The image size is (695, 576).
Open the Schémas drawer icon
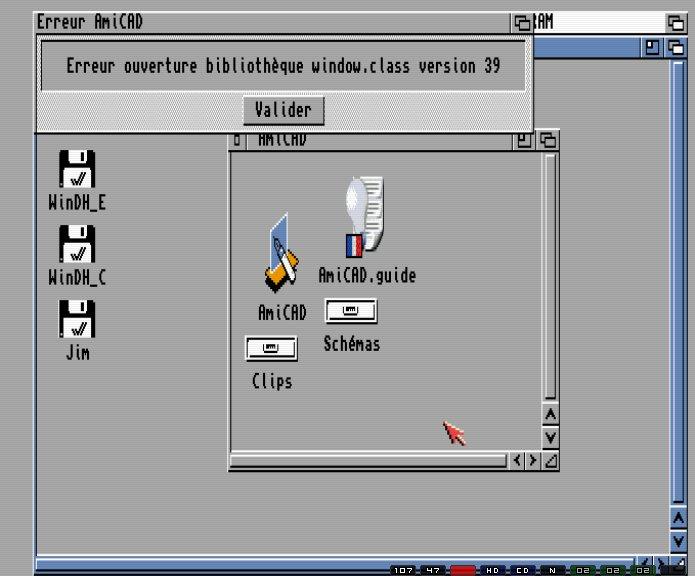tap(351, 311)
